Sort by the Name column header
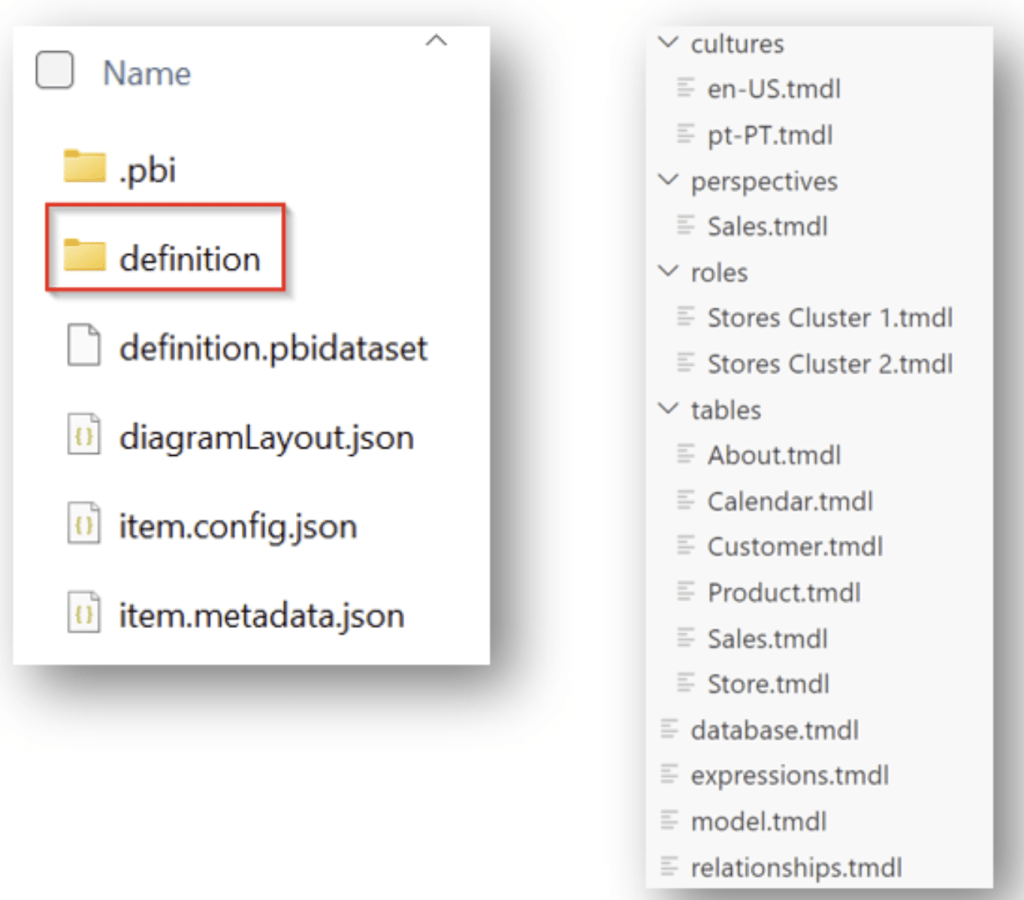The height and width of the screenshot is (900, 1024). point(147,73)
